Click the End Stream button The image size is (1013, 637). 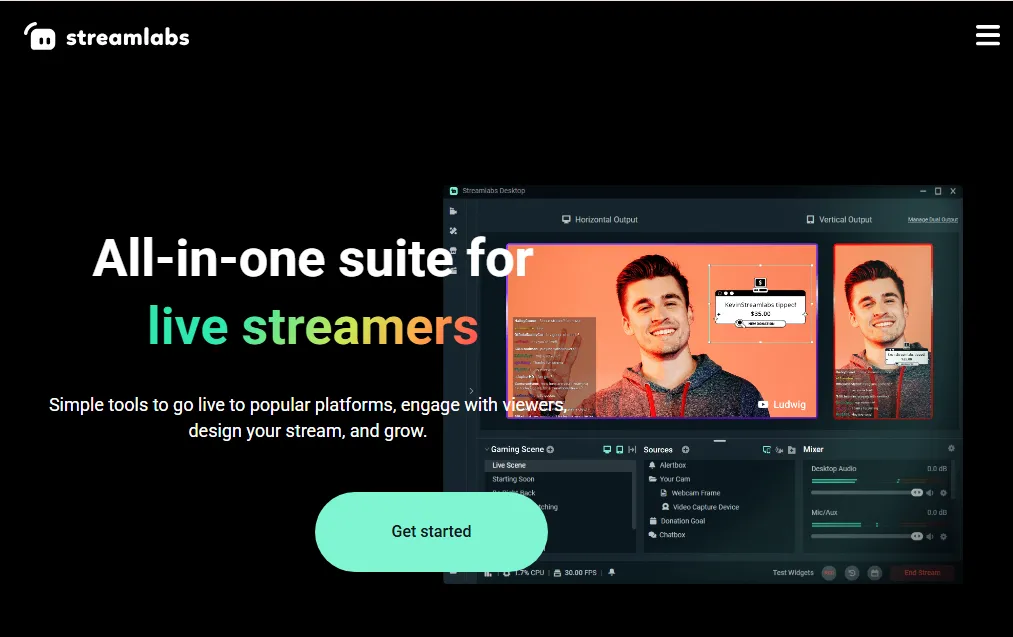pyautogui.click(x=922, y=573)
